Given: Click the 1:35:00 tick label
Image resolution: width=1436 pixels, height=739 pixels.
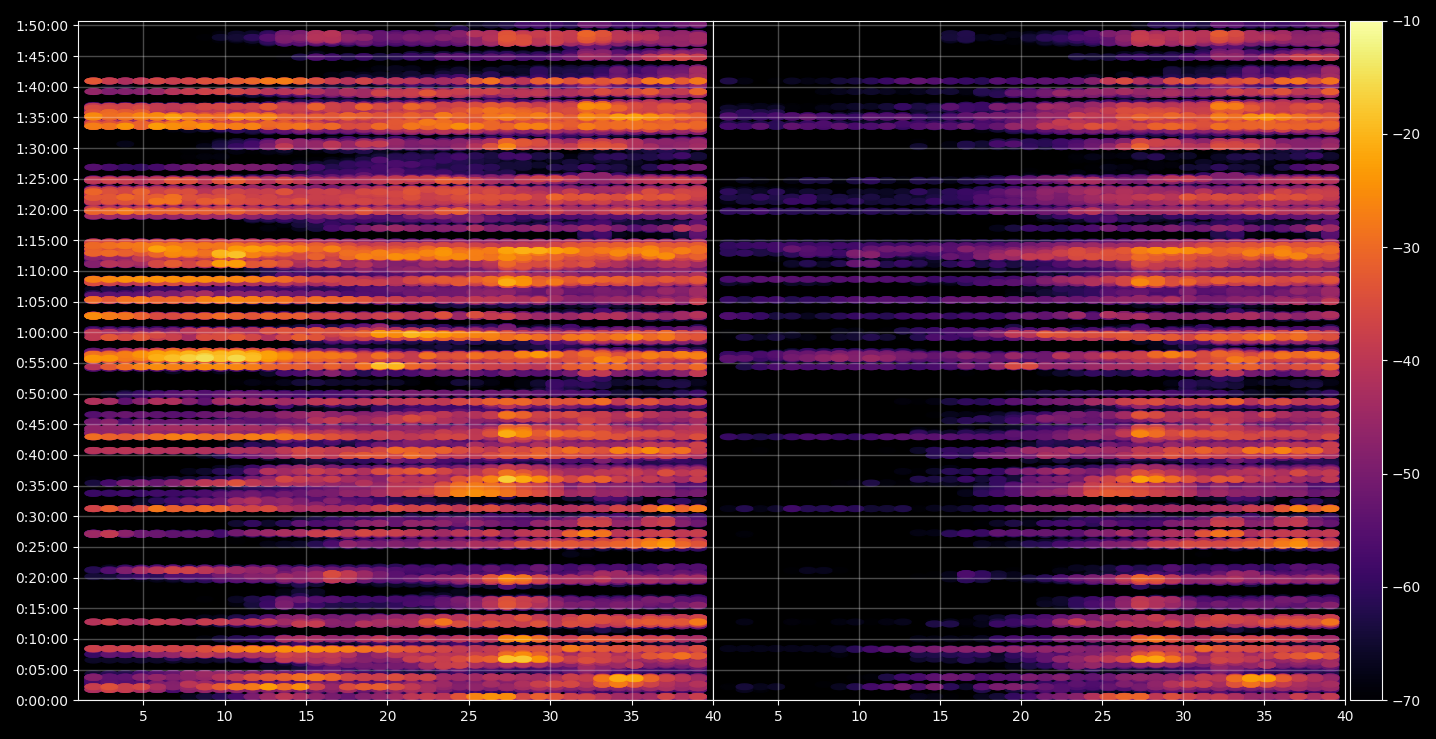Looking at the screenshot, I should 42,118.
